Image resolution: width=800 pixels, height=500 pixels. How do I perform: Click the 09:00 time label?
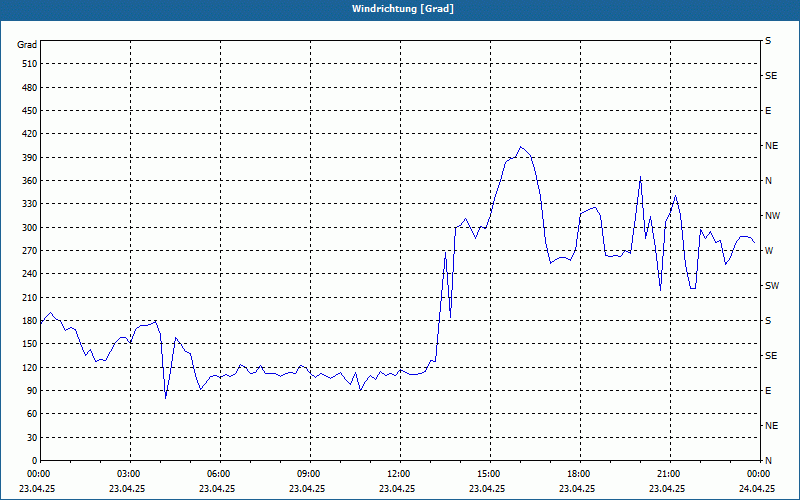310,474
